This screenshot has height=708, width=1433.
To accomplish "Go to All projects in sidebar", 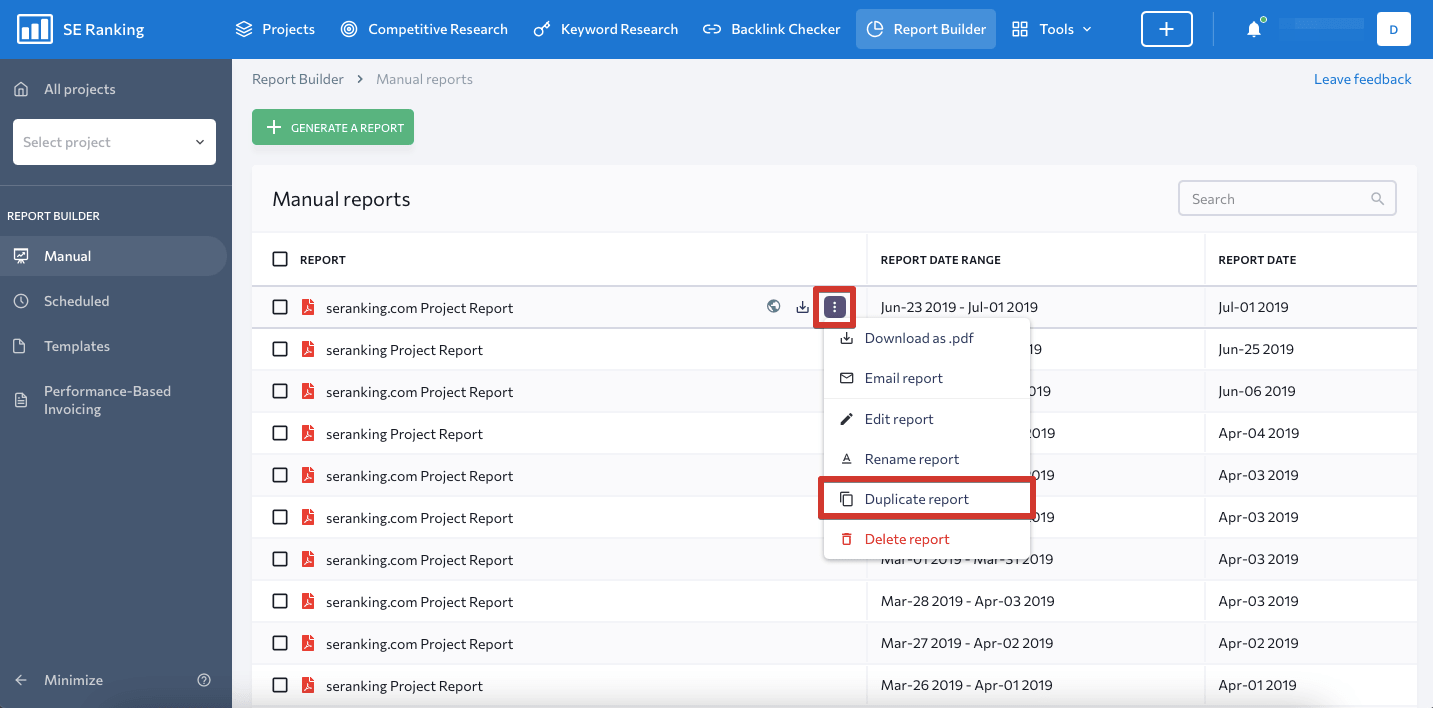I will tap(79, 89).
